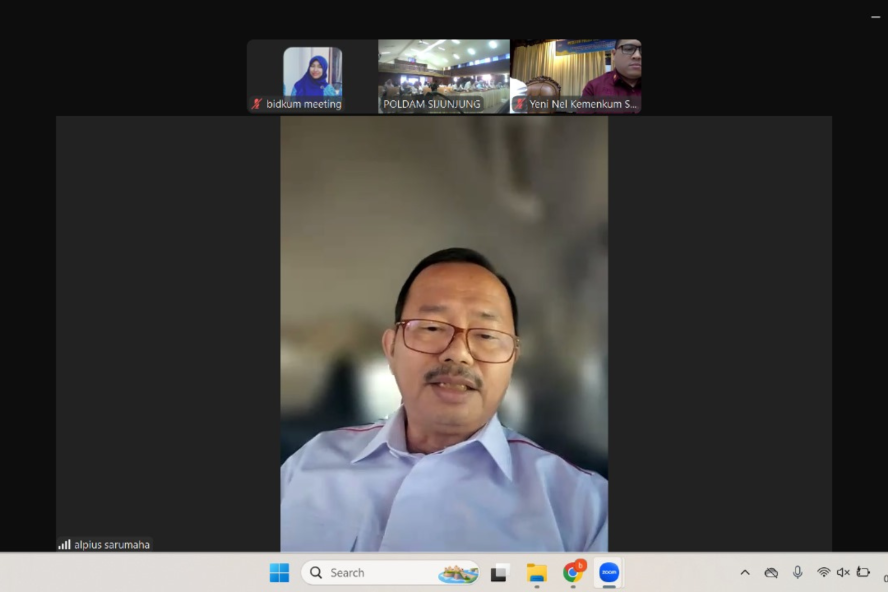
Task: Open the Wi-Fi network status icon
Action: point(823,572)
